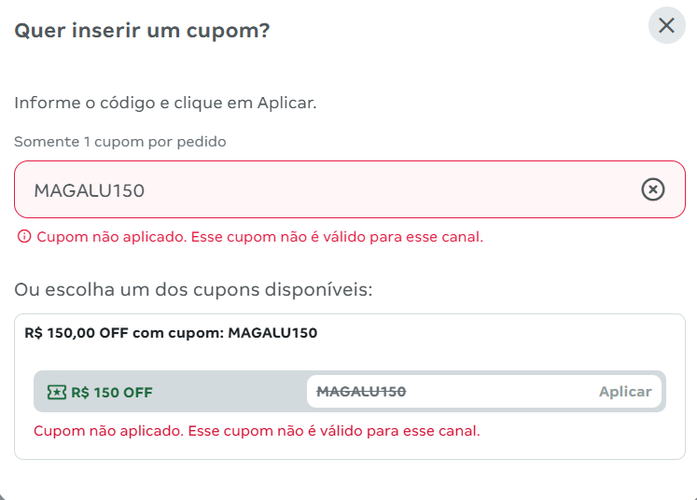Click the heading Quer inserir um cupom?

pos(142,31)
